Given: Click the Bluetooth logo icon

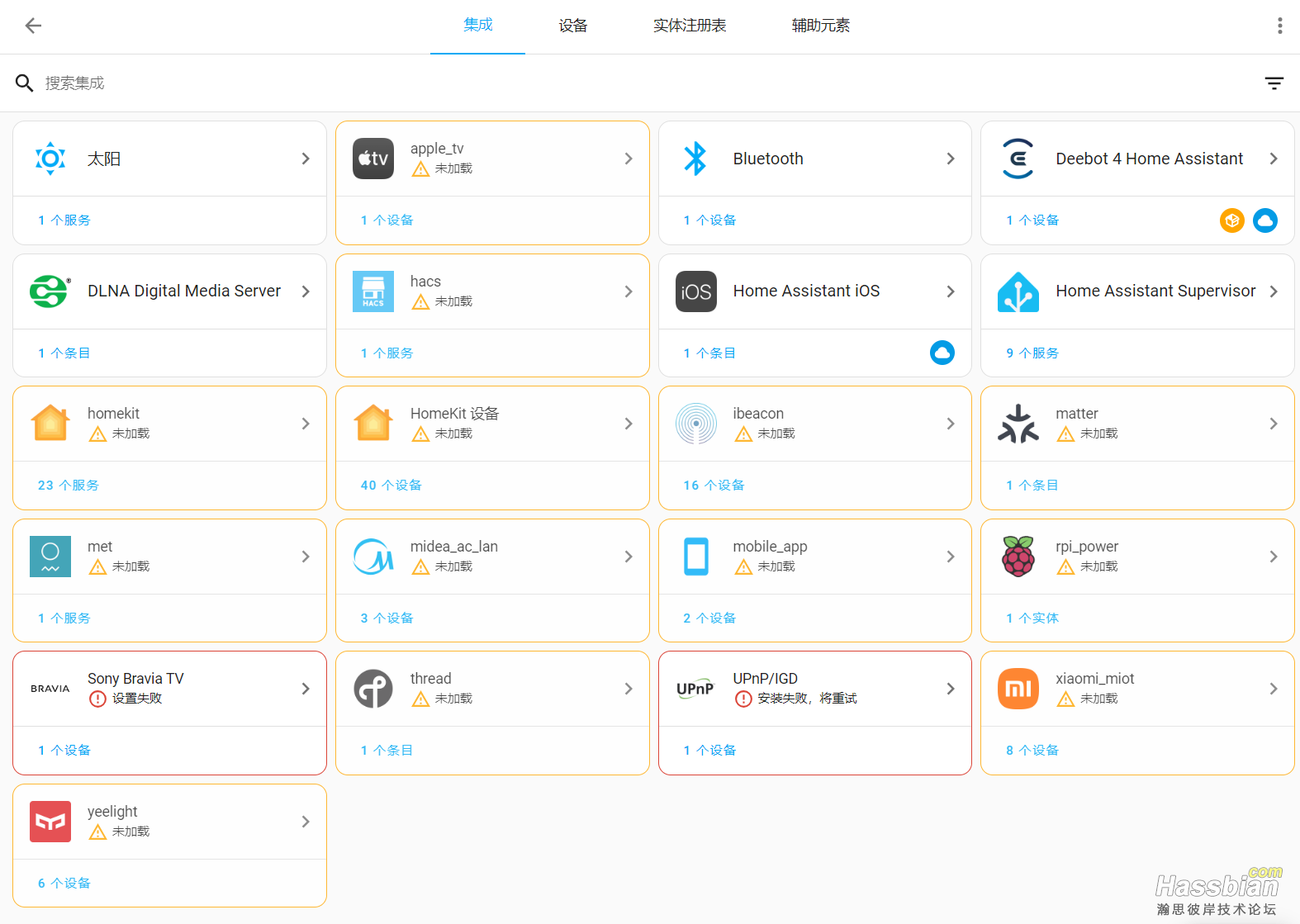Looking at the screenshot, I should (x=695, y=159).
